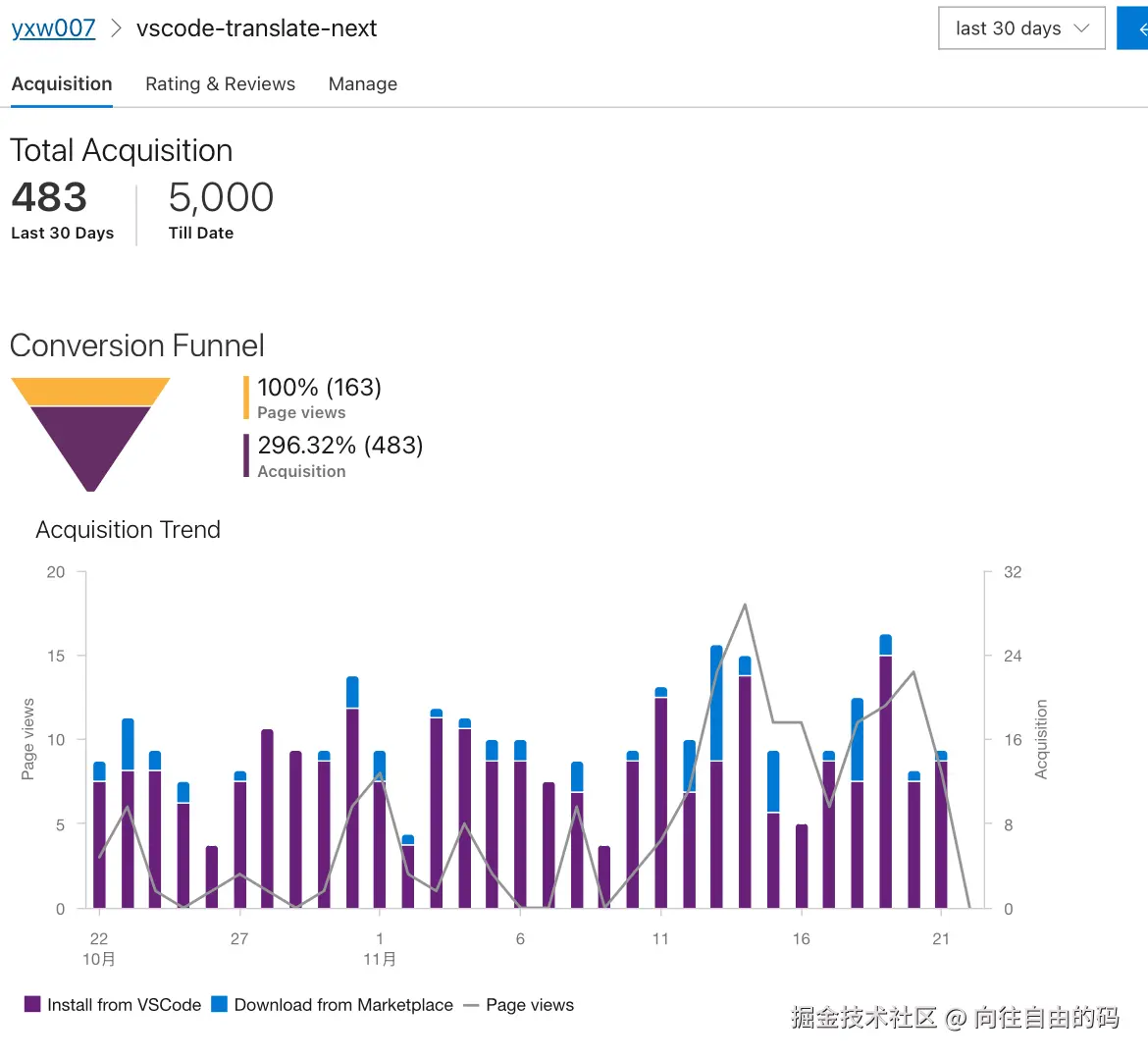Select the 296.32% (483) Acquisition entry
Viewport: 1148px width, 1059px height.
tap(339, 456)
